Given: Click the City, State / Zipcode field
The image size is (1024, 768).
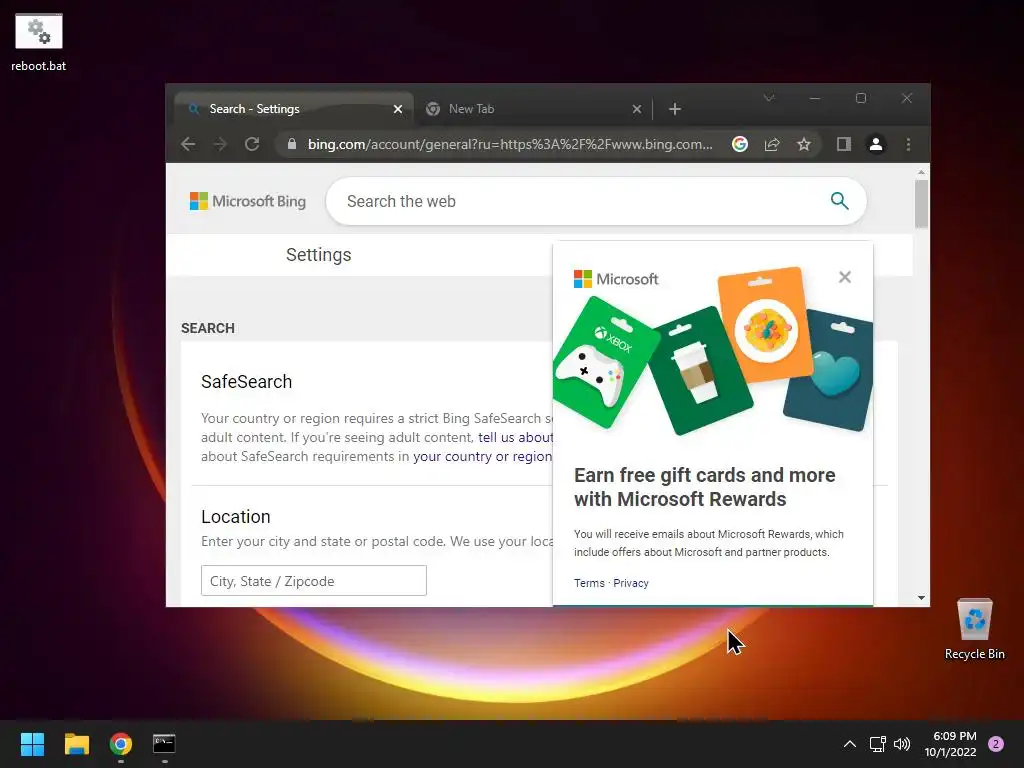Looking at the screenshot, I should click(x=313, y=581).
